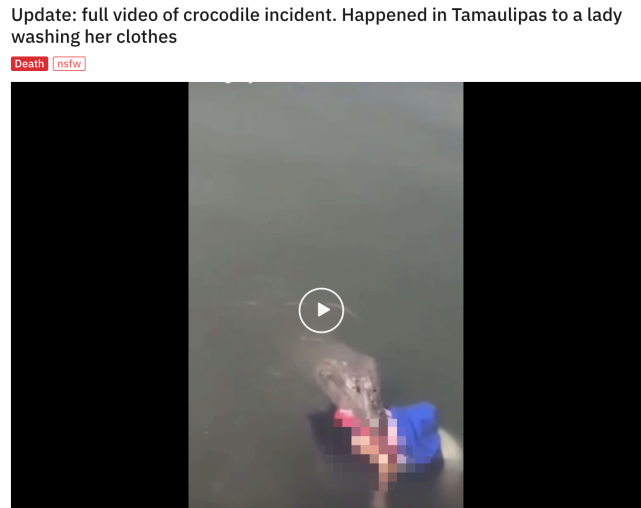
Task: Select the nsfw tag badge
Action: coord(69,64)
